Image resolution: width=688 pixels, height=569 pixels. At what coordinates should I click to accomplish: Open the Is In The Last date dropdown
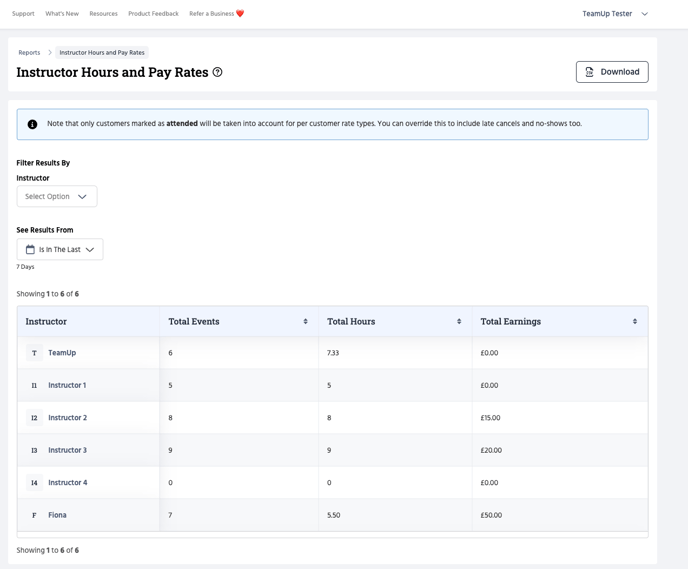tap(60, 250)
